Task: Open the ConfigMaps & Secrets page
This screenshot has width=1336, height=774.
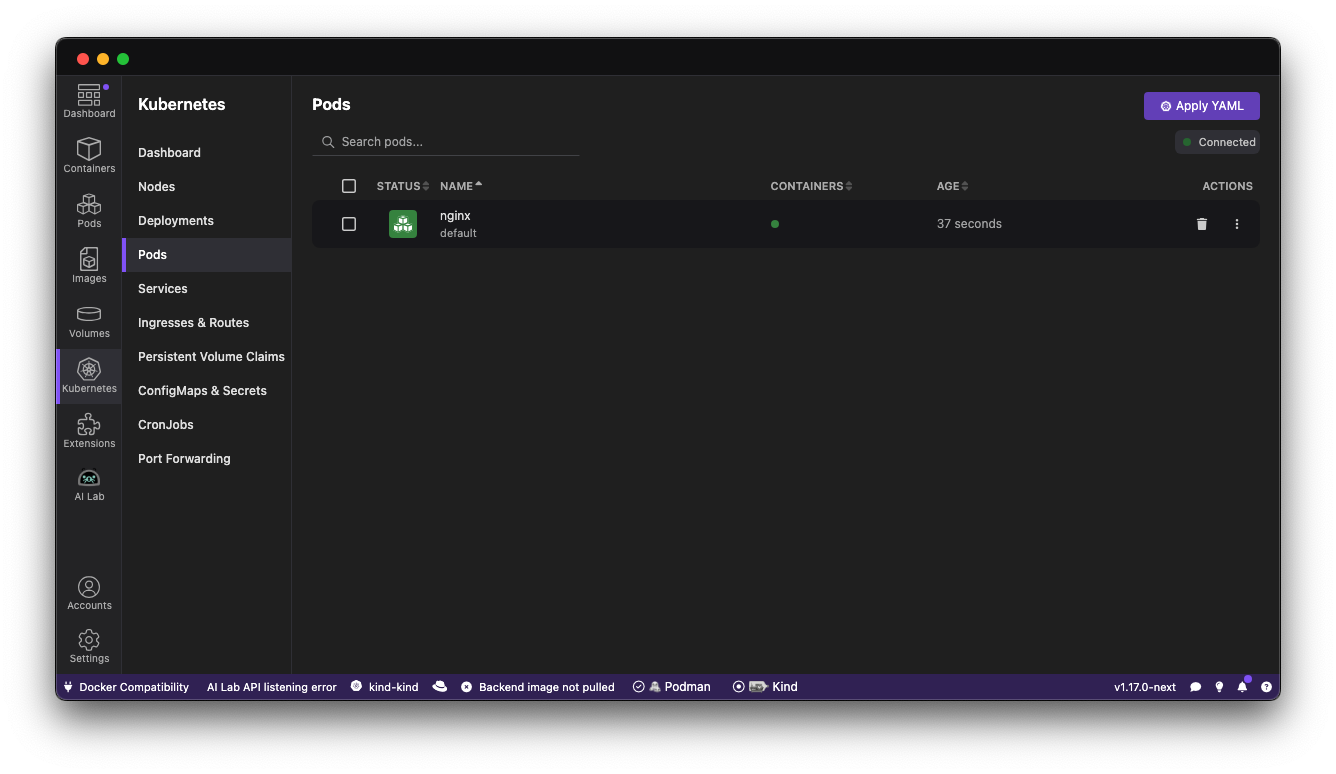Action: pyautogui.click(x=202, y=390)
